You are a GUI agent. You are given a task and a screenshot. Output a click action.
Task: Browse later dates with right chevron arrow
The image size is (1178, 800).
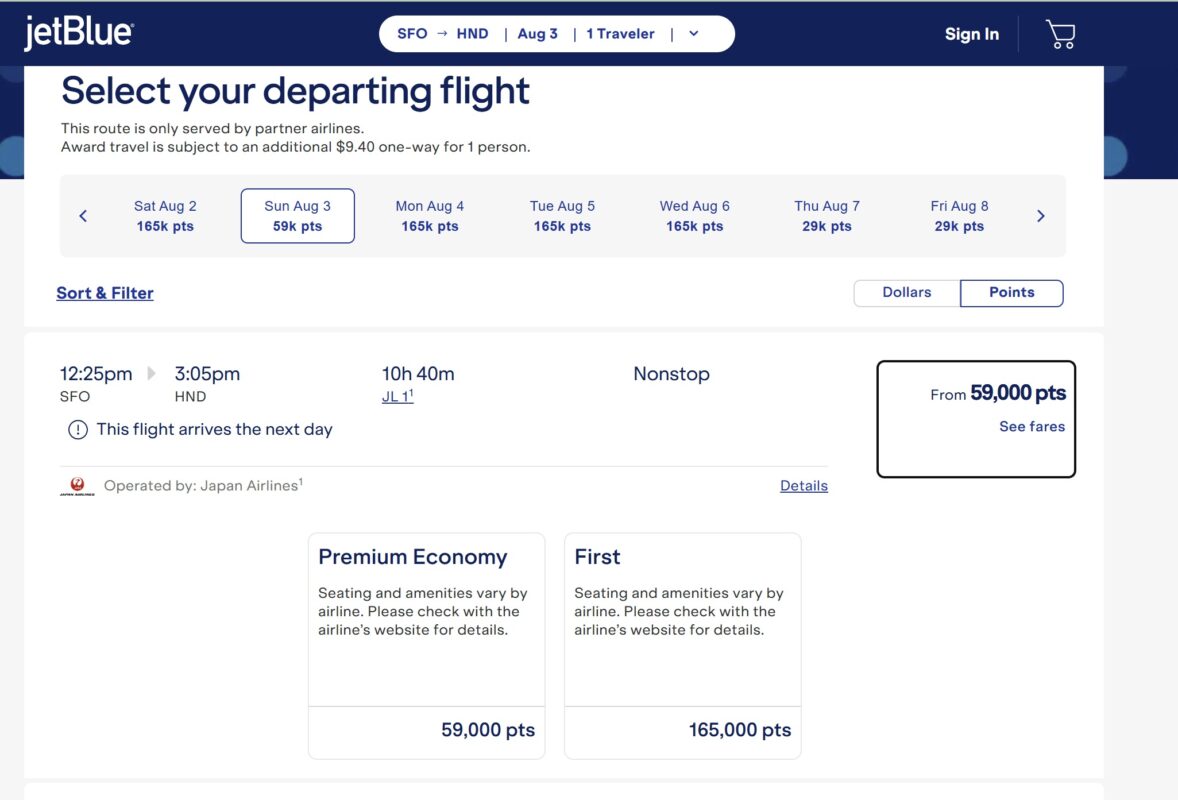click(1041, 215)
